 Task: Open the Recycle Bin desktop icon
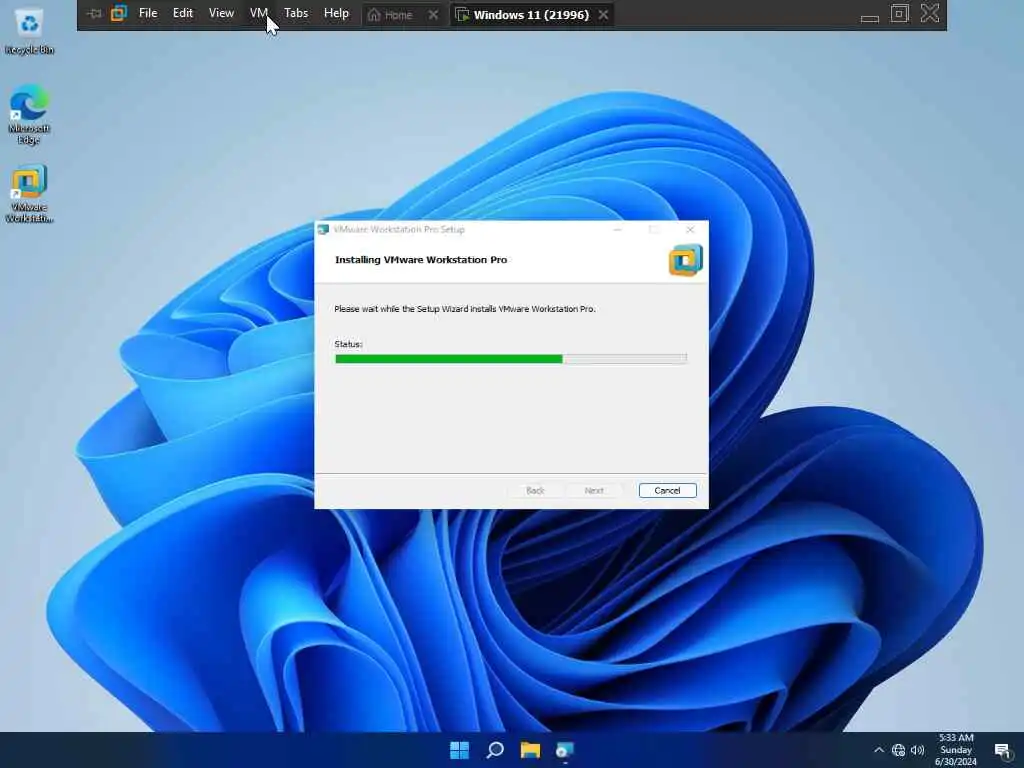[x=29, y=31]
